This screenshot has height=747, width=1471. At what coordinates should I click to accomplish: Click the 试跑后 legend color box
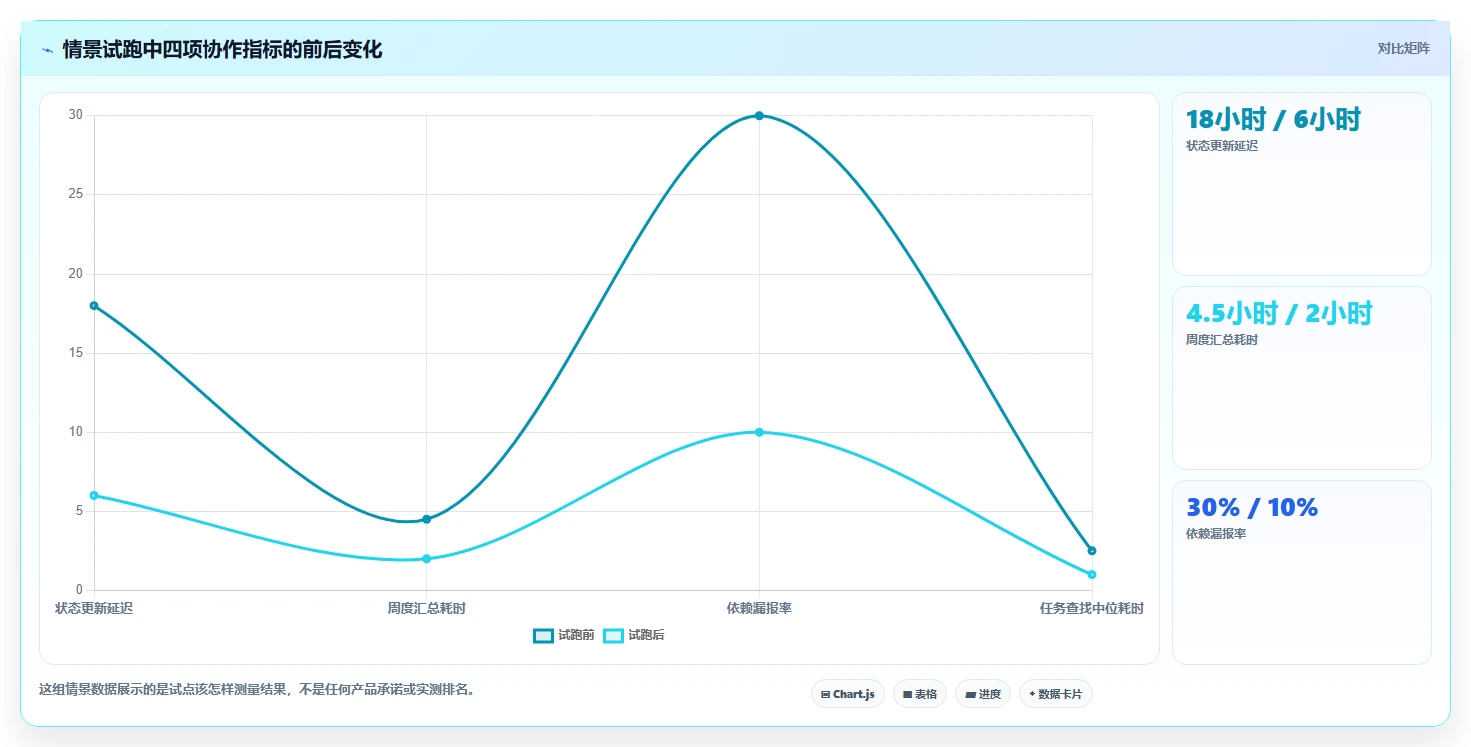coord(613,635)
